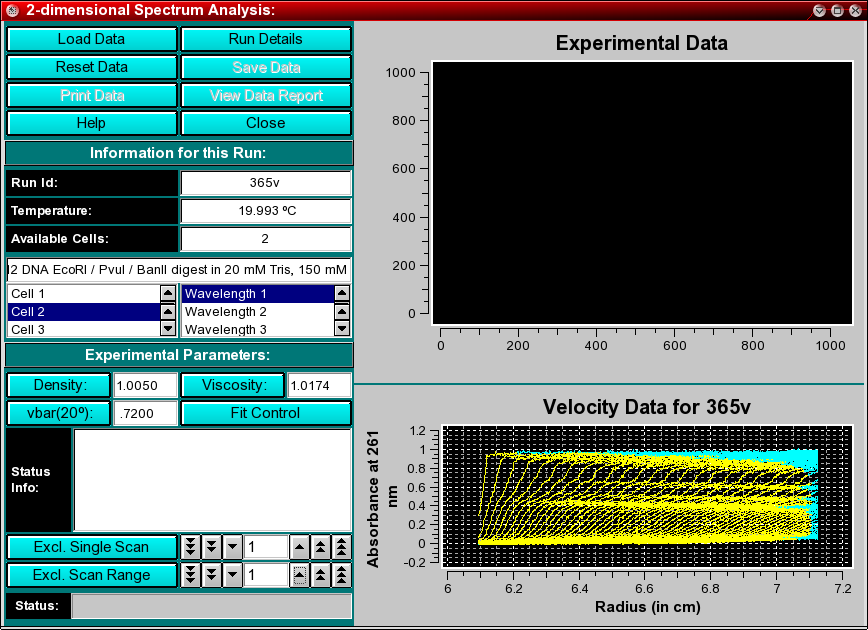The height and width of the screenshot is (630, 868).
Task: Click the vbar(20º) value input field
Action: [145, 413]
